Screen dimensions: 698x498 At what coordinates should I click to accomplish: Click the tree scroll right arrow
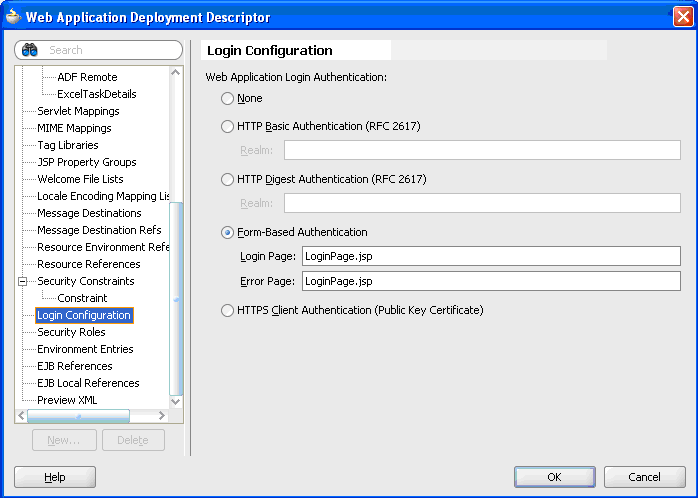pyautogui.click(x=162, y=416)
